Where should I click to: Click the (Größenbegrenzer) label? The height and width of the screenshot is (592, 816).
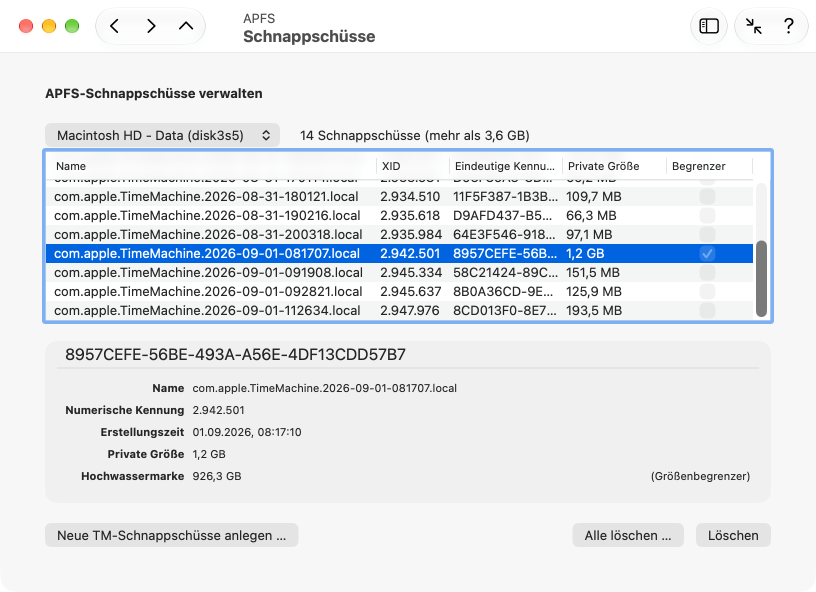click(700, 476)
